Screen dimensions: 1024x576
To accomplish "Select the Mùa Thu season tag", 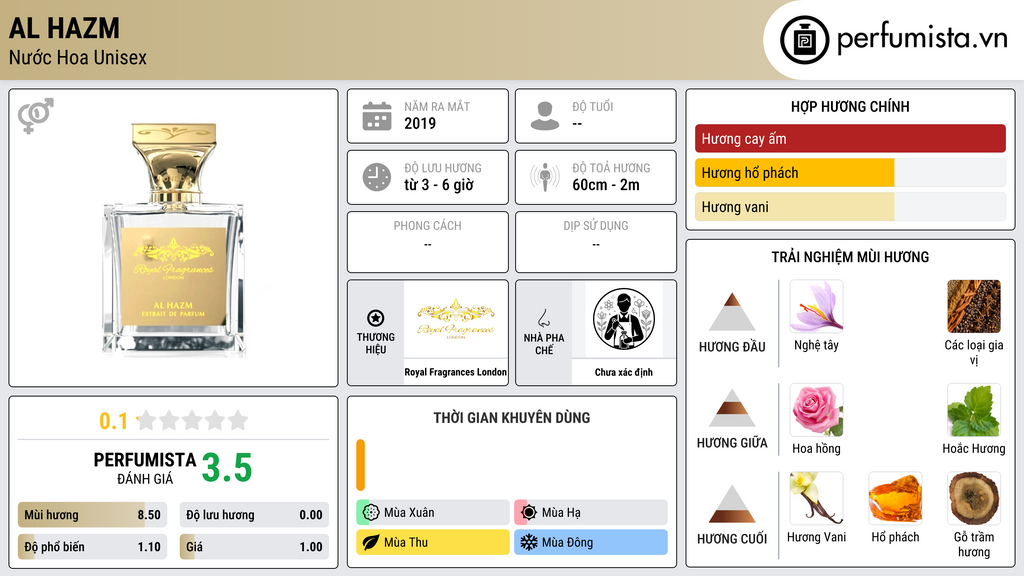I will coord(433,542).
